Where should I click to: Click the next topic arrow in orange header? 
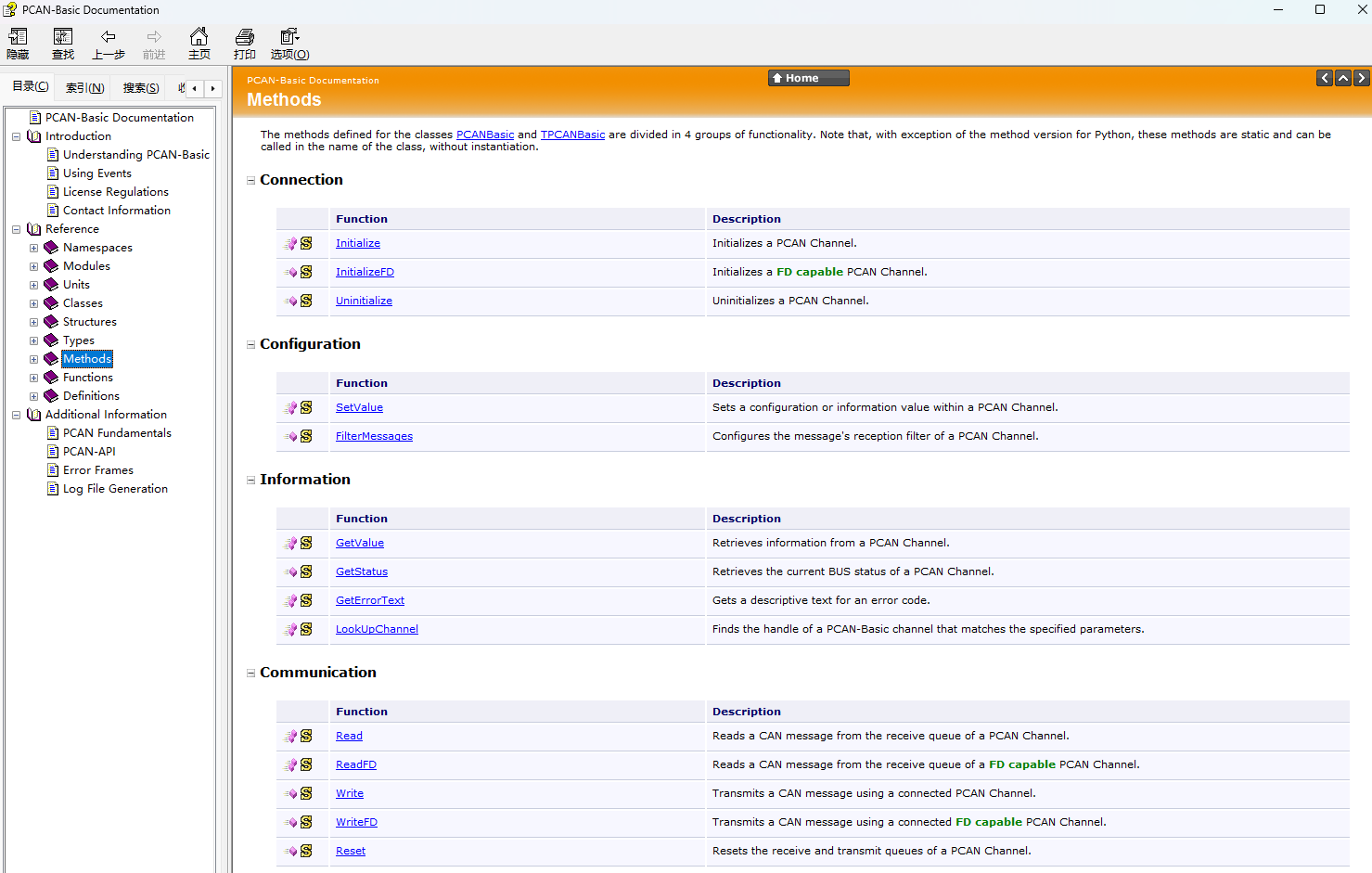[x=1361, y=78]
